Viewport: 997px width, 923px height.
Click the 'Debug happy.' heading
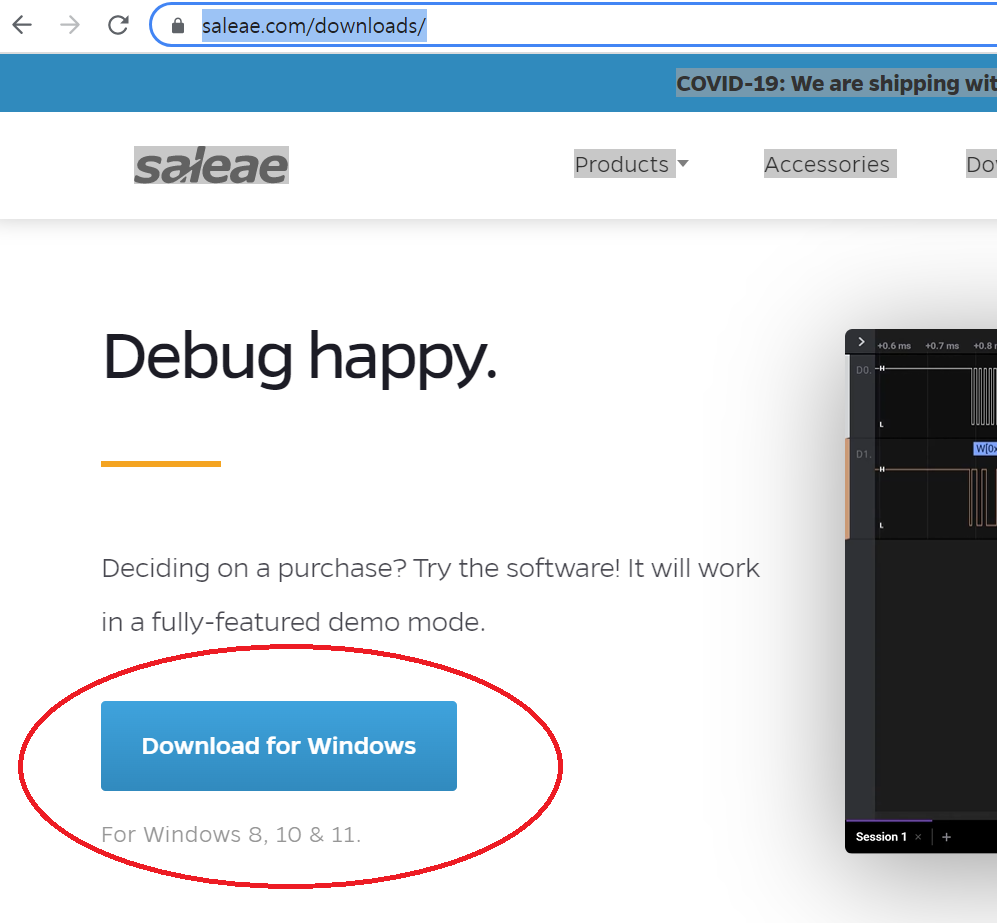[x=299, y=359]
